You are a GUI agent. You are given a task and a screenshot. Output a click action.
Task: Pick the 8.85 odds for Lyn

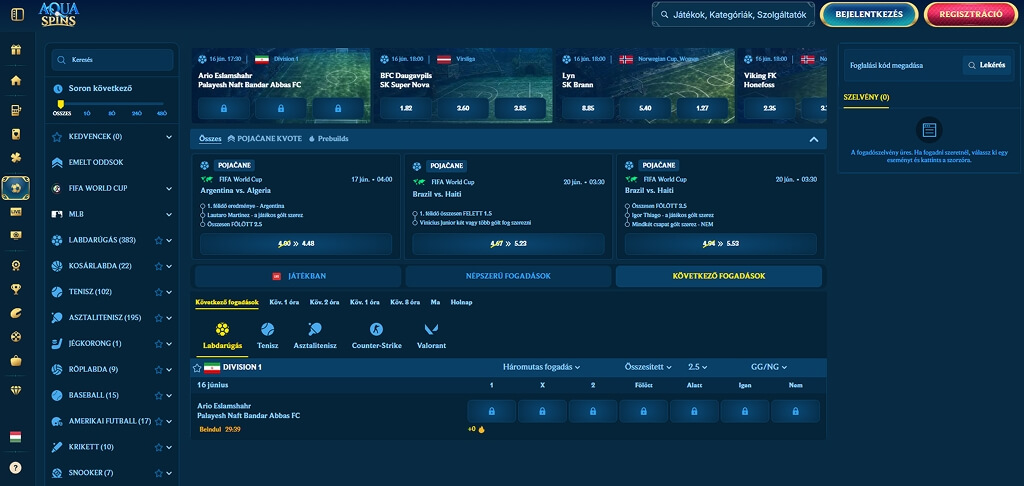point(587,108)
